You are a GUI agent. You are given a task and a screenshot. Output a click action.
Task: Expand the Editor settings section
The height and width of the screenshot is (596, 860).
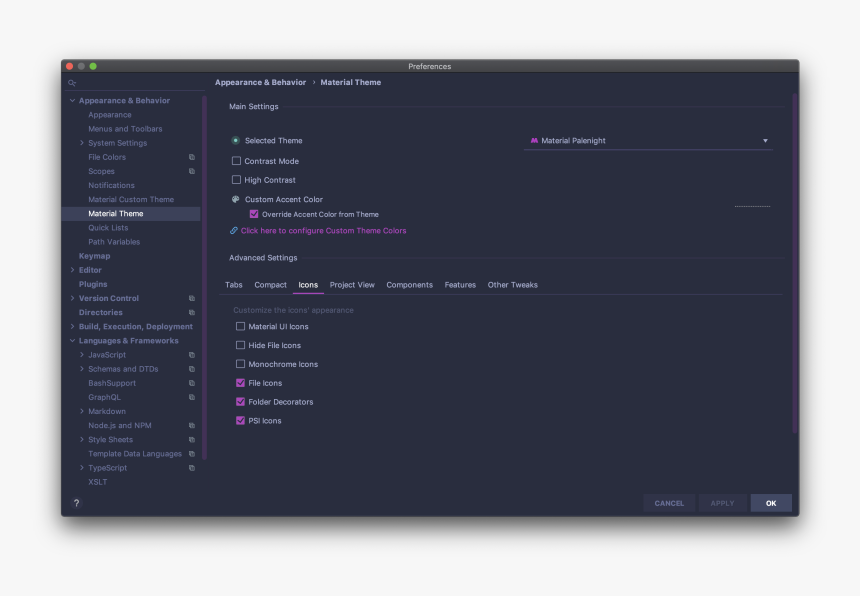pos(72,270)
